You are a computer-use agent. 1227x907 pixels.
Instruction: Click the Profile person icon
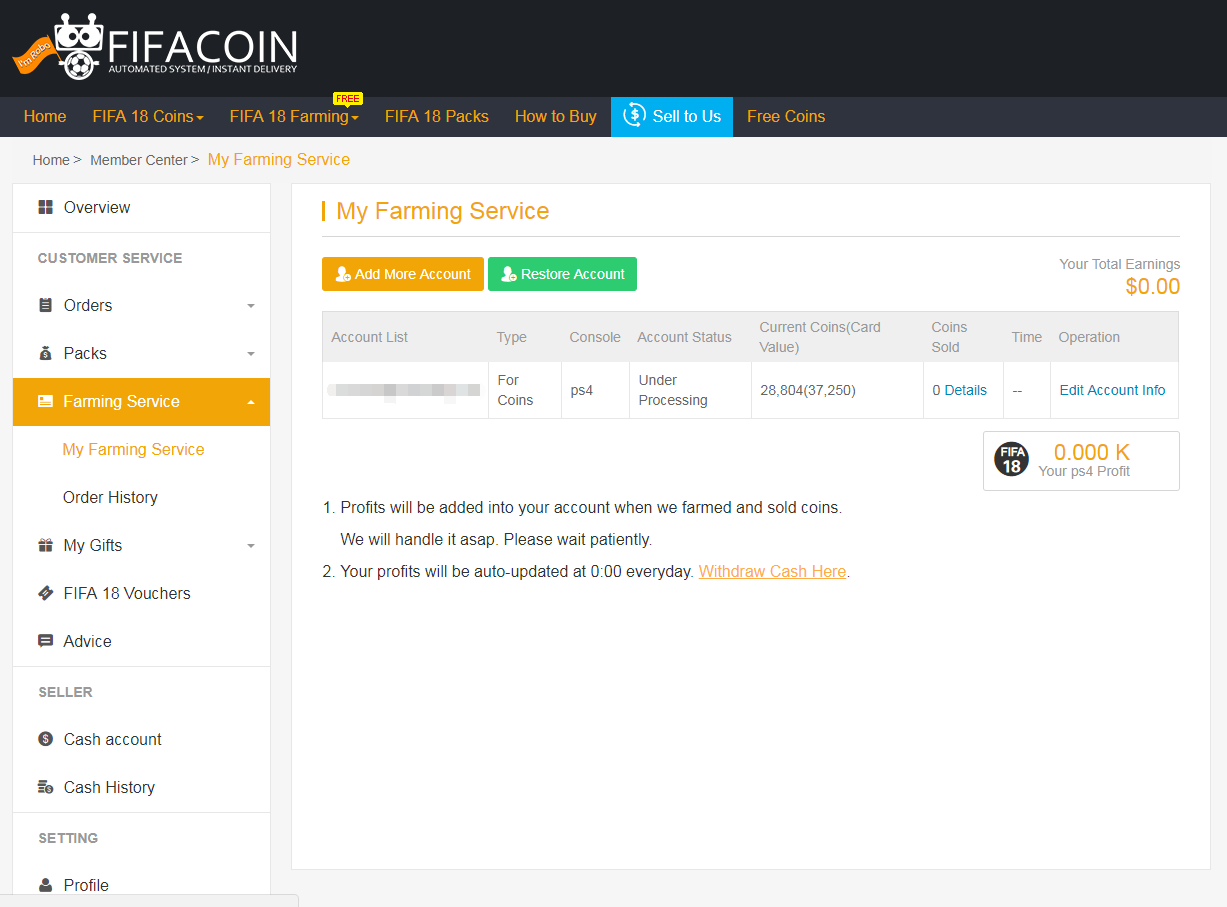point(45,885)
